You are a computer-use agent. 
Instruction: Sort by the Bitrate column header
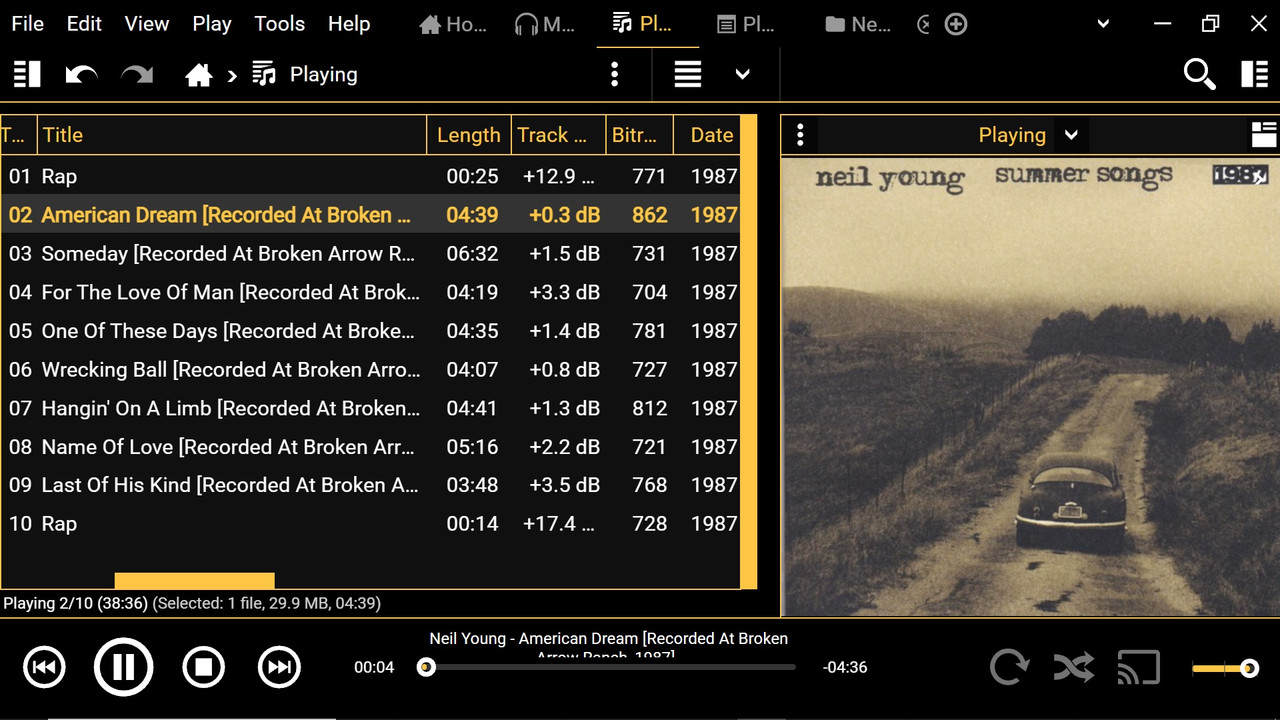pos(639,135)
